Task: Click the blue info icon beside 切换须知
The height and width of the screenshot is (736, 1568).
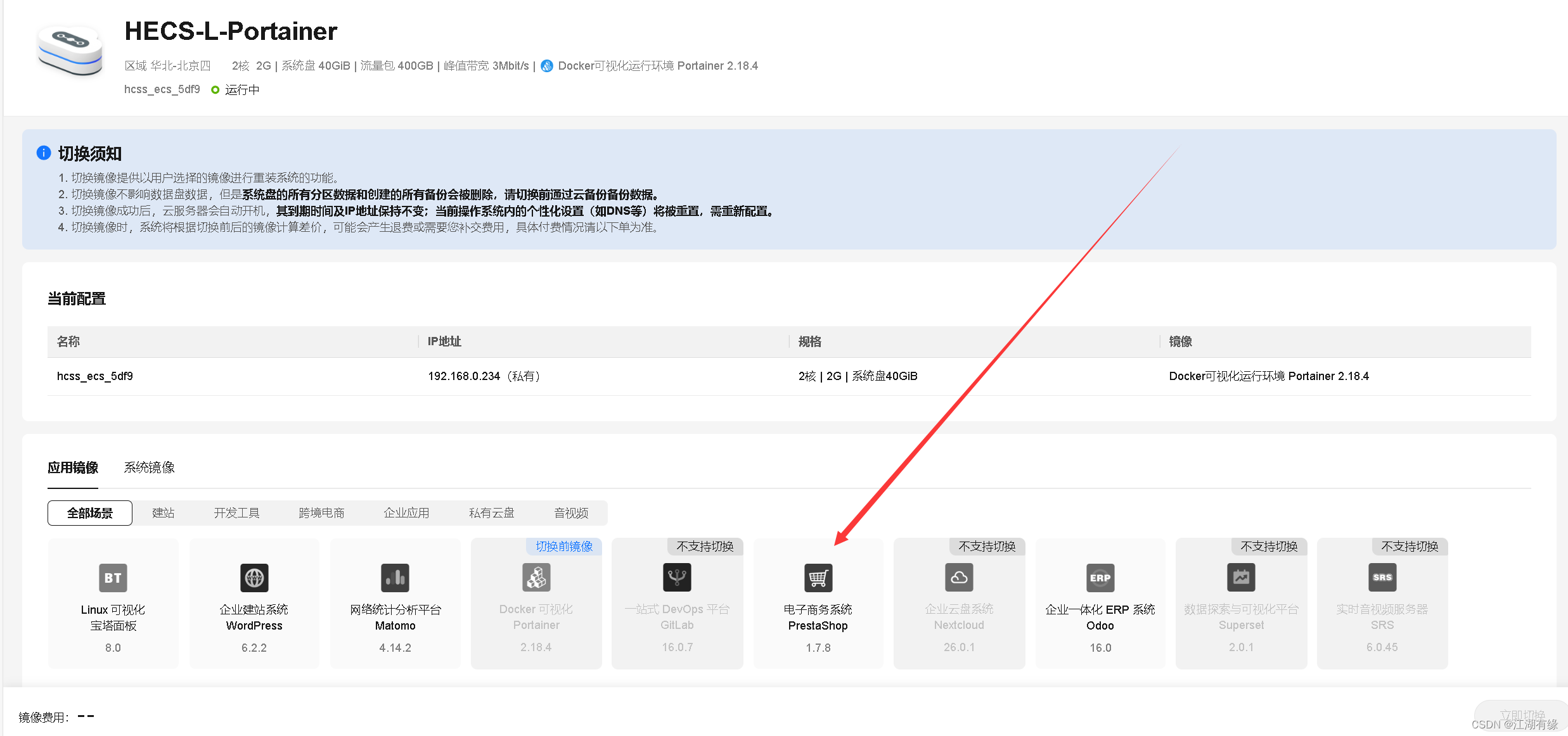Action: (x=44, y=153)
